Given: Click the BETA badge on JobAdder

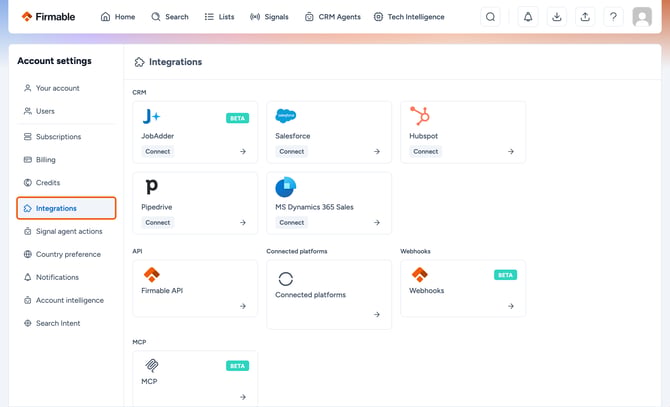Looking at the screenshot, I should click(238, 118).
